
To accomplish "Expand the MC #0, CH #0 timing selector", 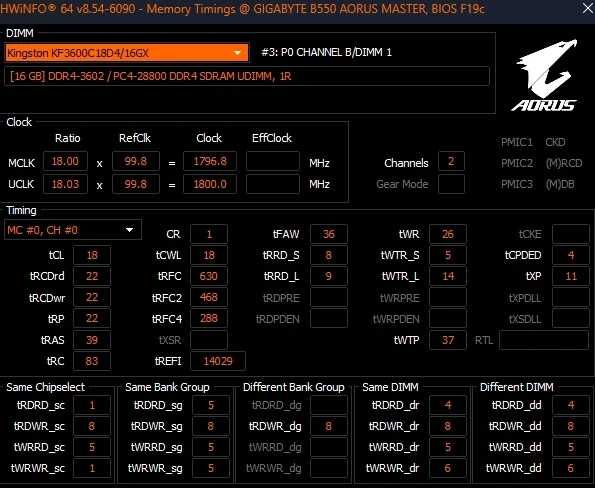I will pos(73,230).
